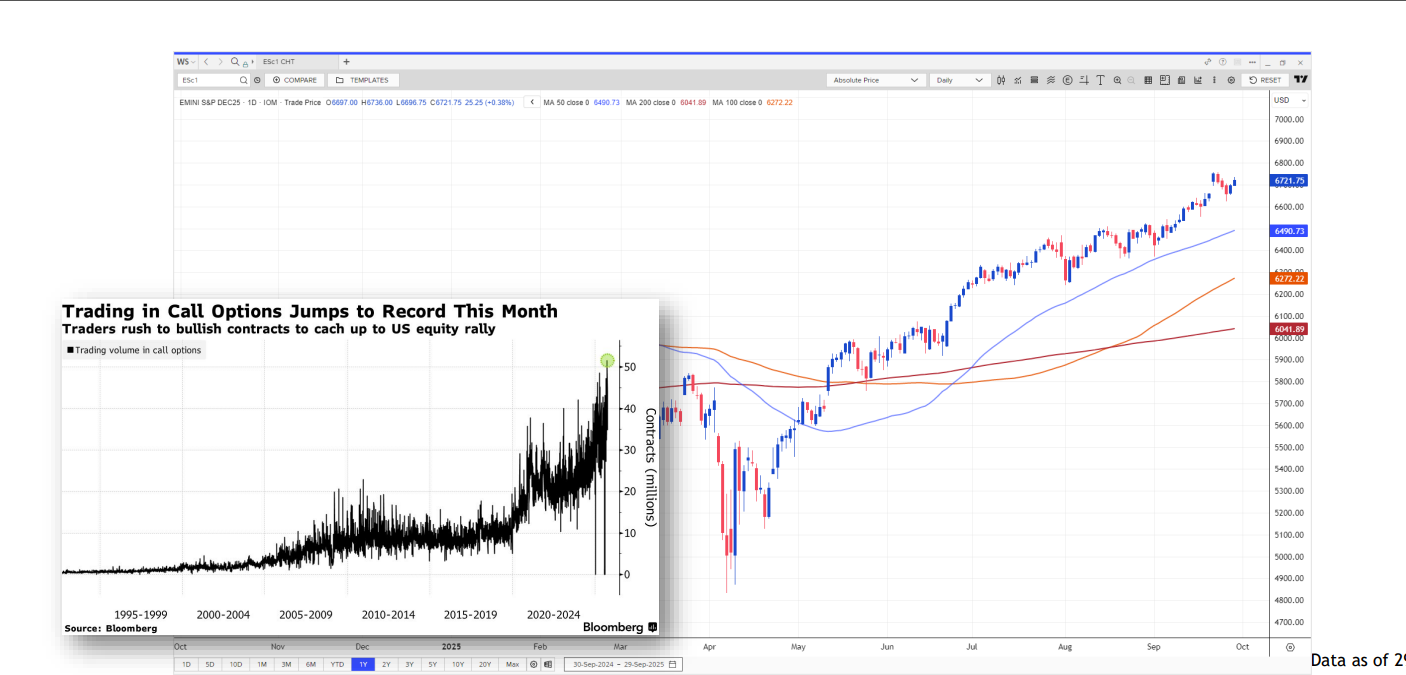
Task: Click the candlestick chart type icon
Action: (x=1002, y=80)
